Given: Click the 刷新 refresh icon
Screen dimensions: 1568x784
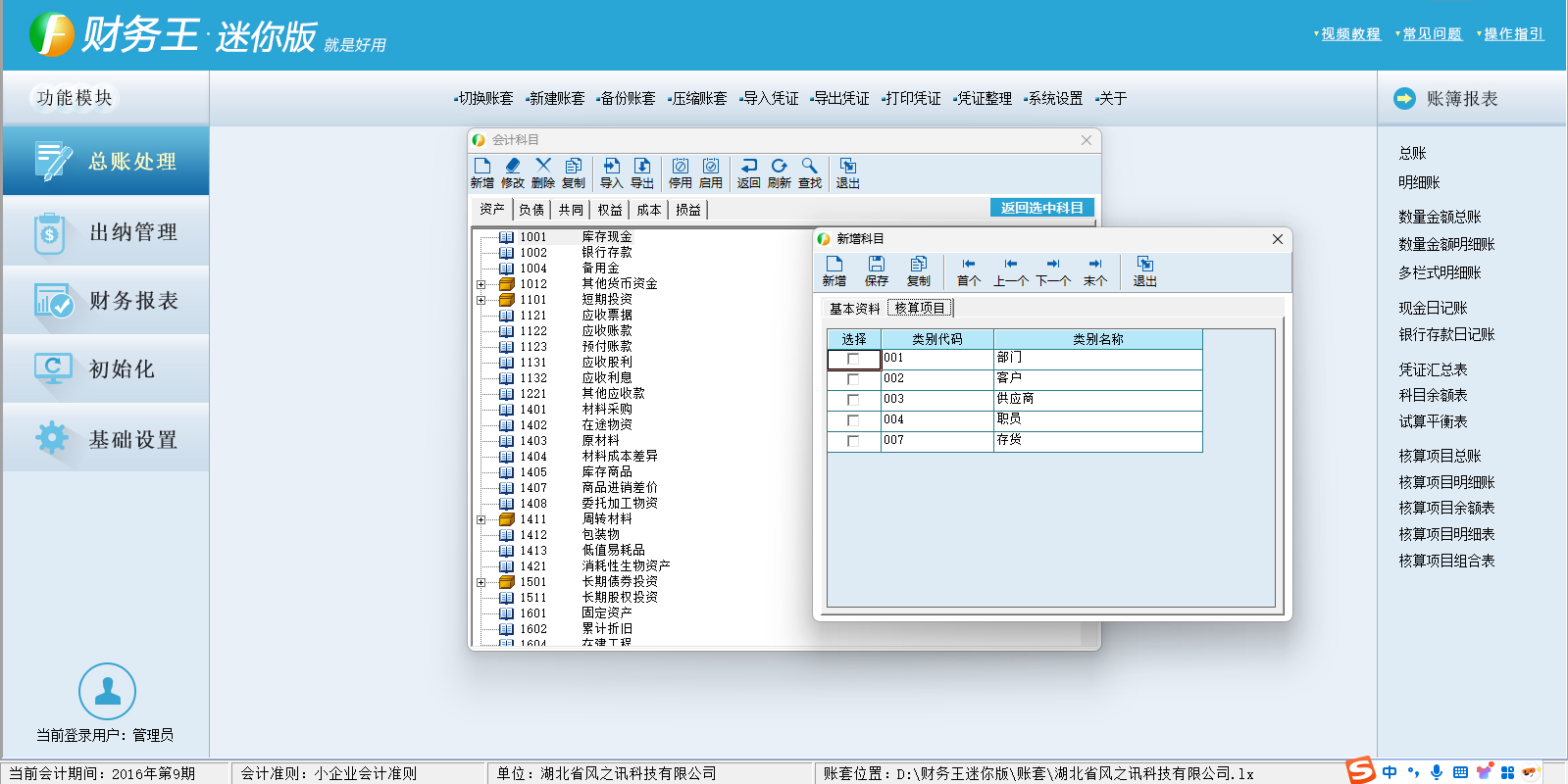Looking at the screenshot, I should tap(780, 172).
